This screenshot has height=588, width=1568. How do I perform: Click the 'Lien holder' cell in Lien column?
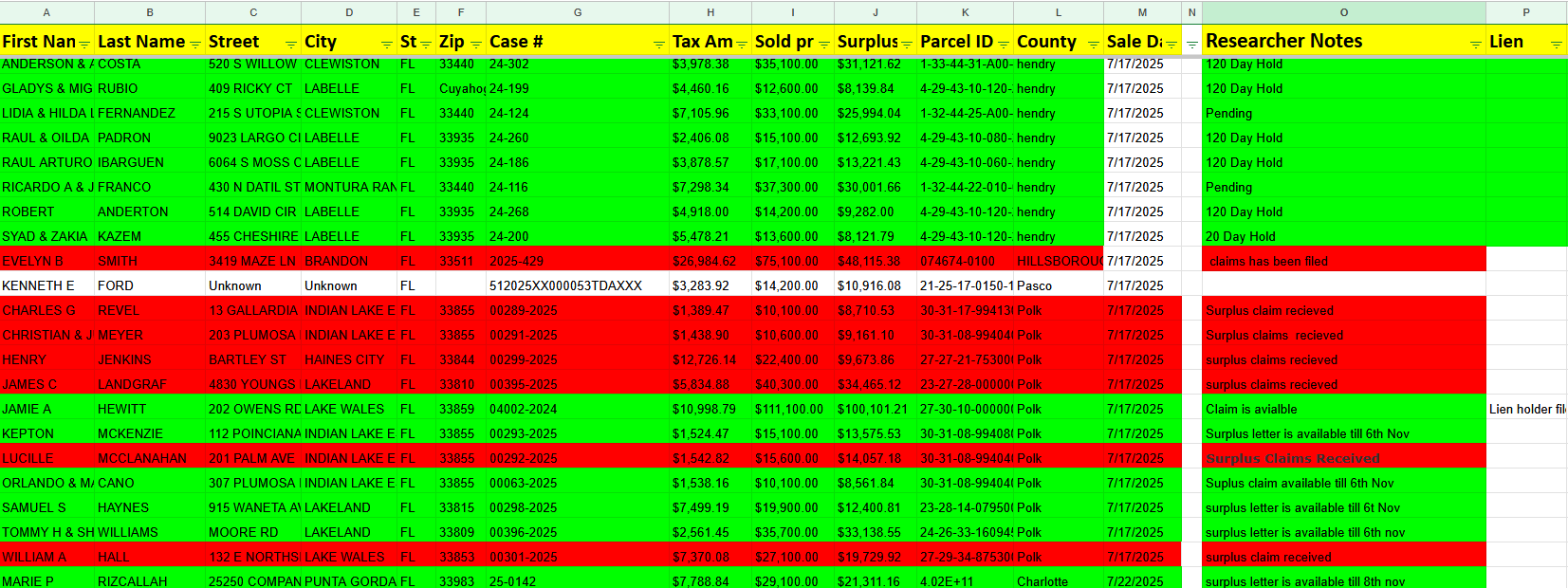coord(1526,409)
